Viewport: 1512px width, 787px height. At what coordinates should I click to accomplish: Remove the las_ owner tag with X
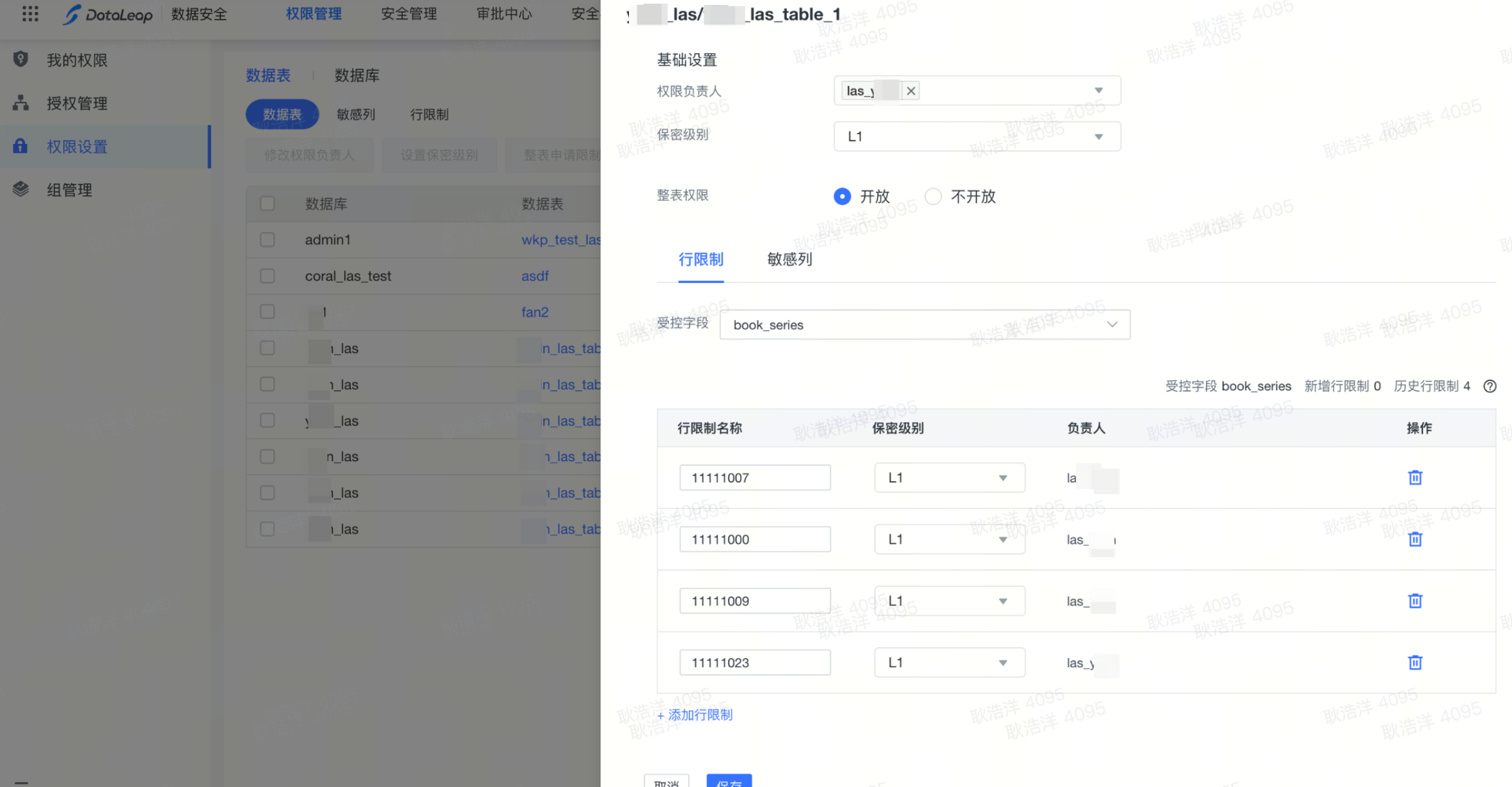(911, 91)
